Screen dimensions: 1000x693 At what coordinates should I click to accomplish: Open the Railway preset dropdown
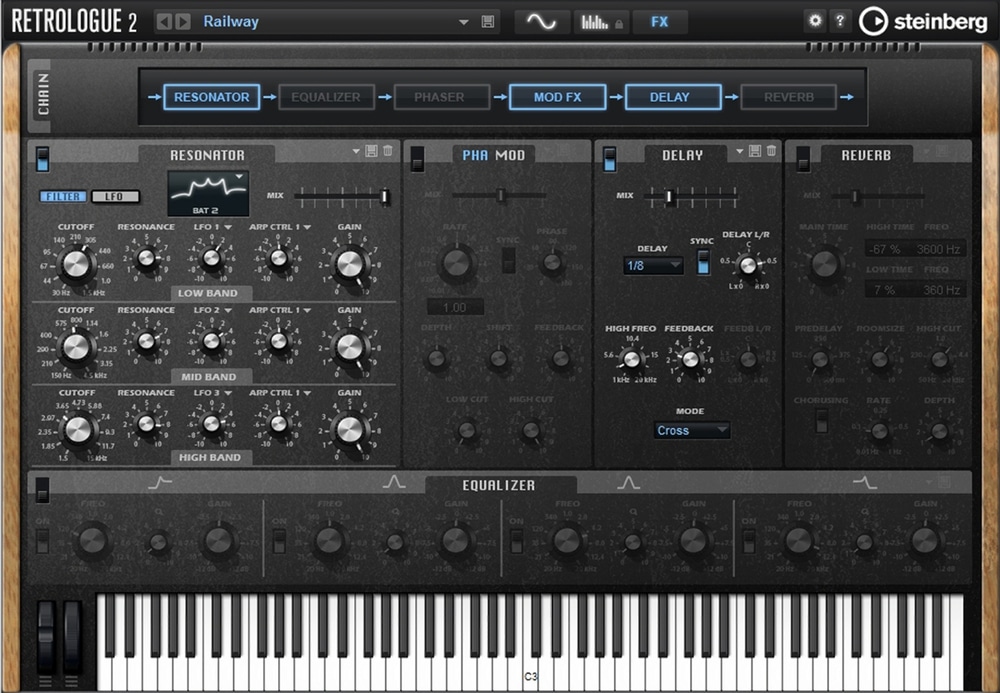coord(464,22)
